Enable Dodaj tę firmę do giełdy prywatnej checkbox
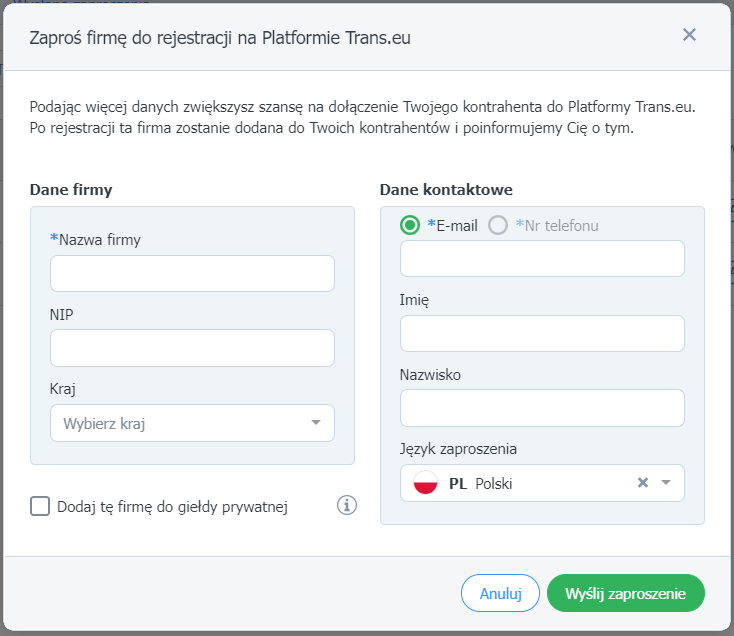 tap(40, 506)
